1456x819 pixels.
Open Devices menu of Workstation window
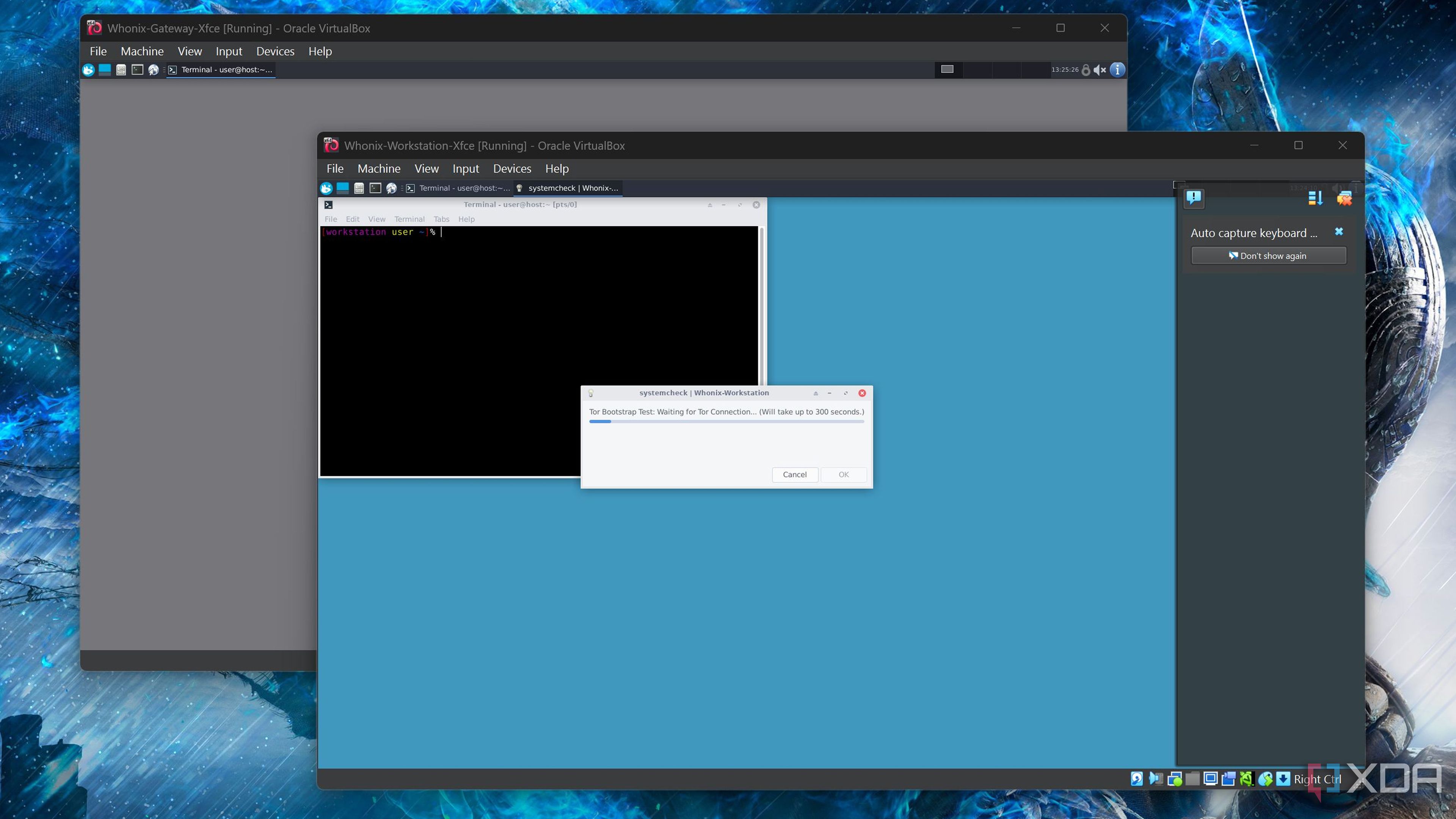click(x=511, y=168)
